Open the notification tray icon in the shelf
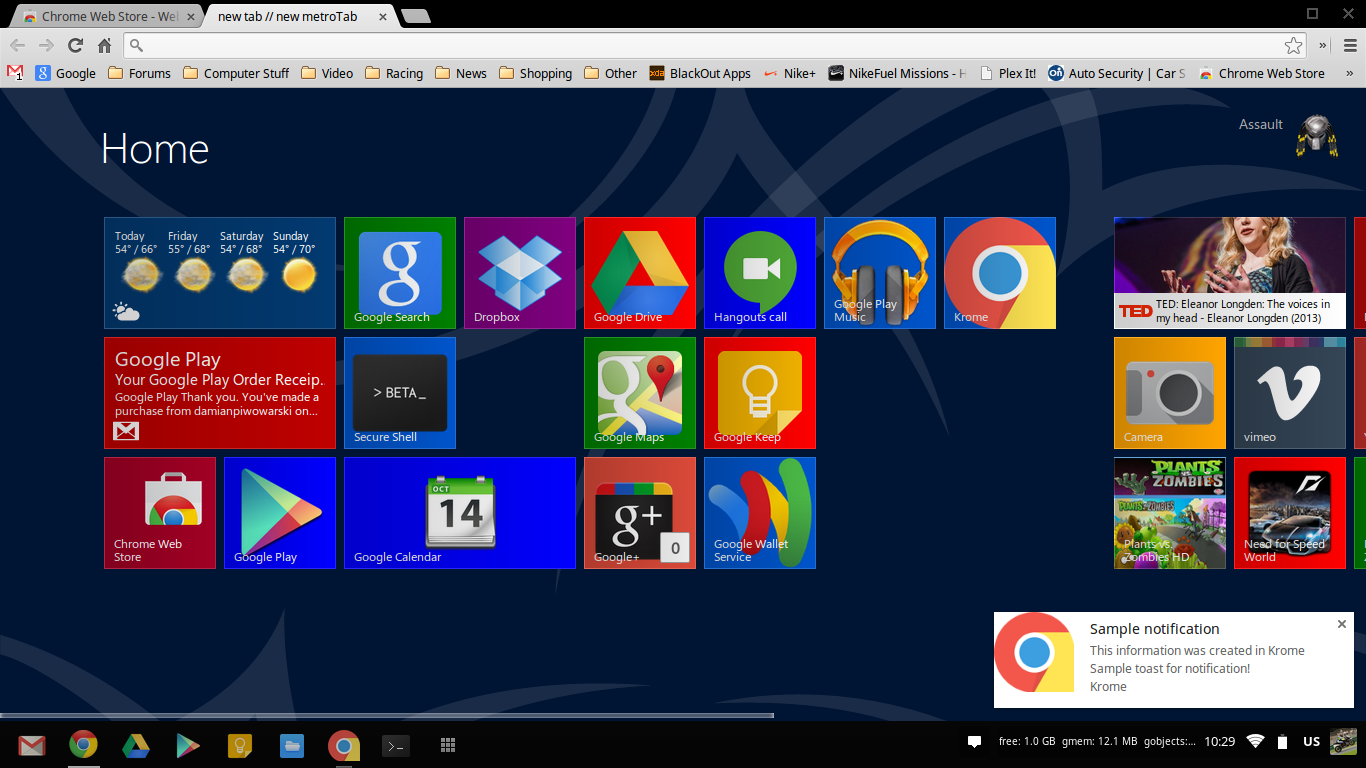This screenshot has width=1366, height=768. tap(974, 742)
